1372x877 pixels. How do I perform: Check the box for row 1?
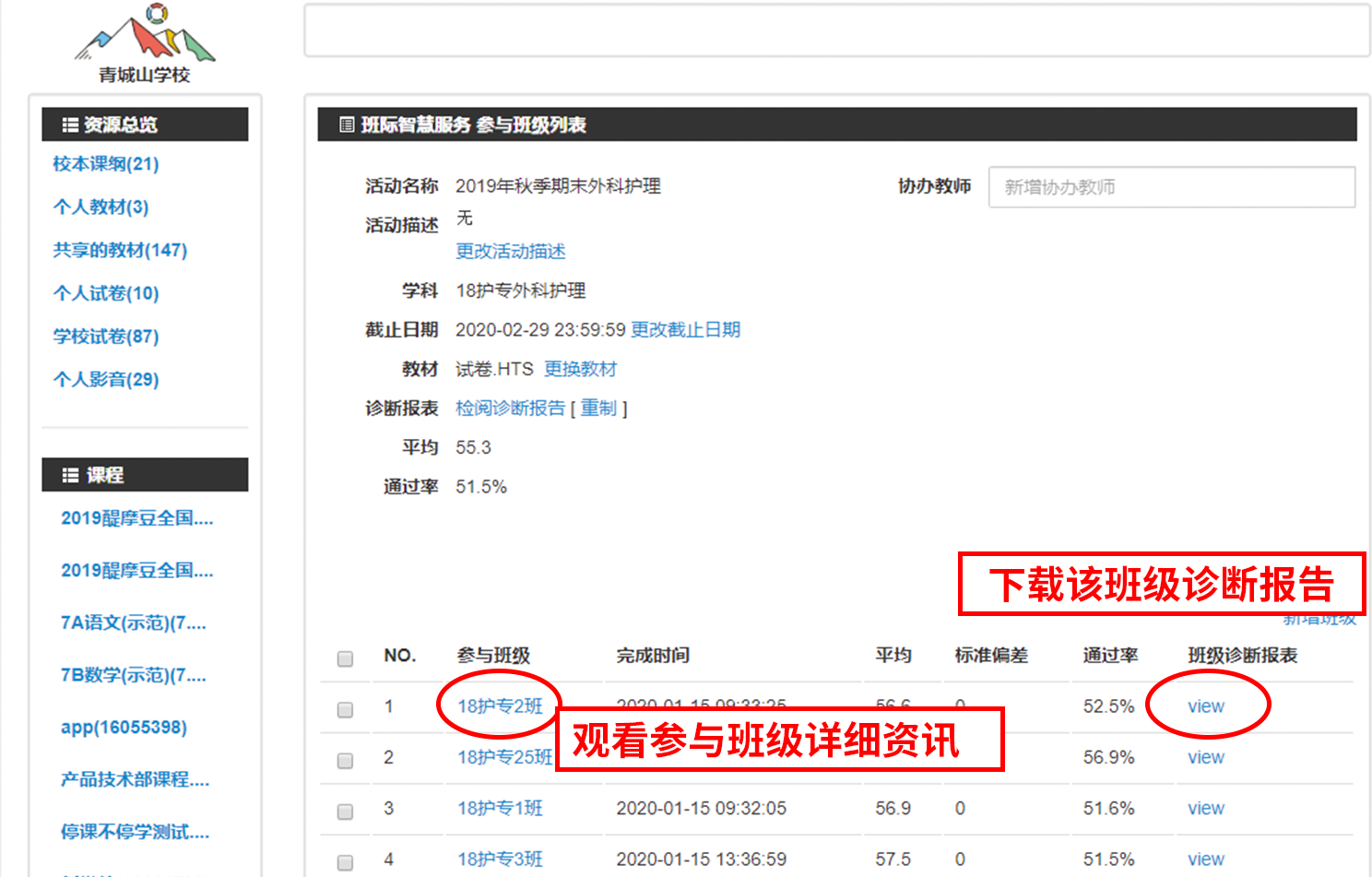[x=345, y=709]
